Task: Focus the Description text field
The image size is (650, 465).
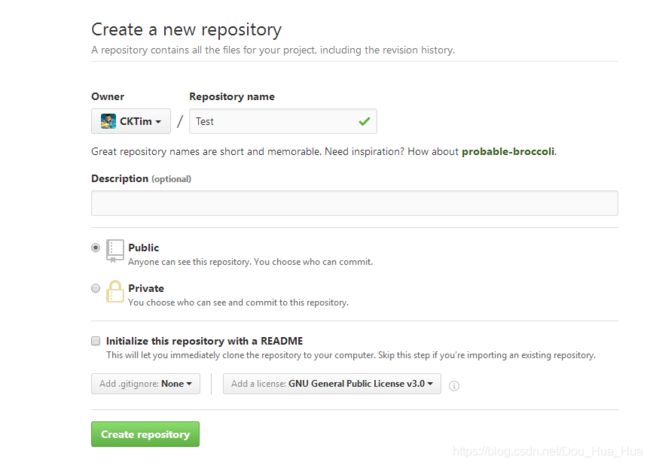Action: [354, 203]
